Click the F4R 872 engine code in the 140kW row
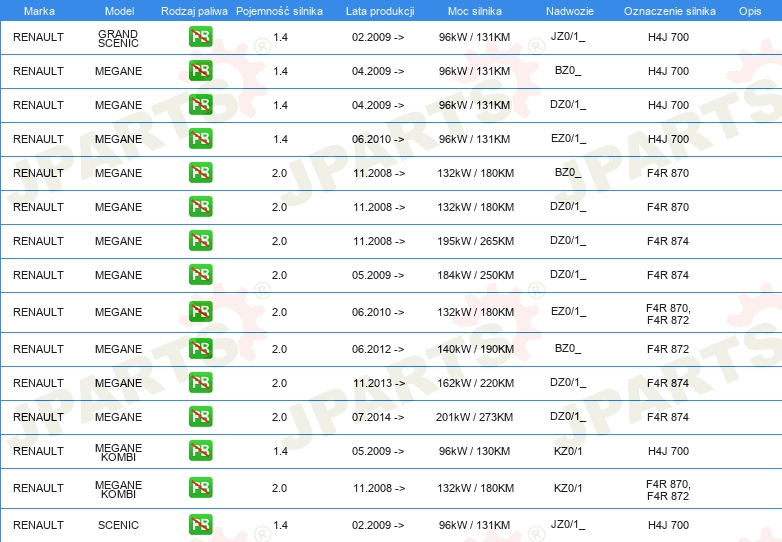 668,349
